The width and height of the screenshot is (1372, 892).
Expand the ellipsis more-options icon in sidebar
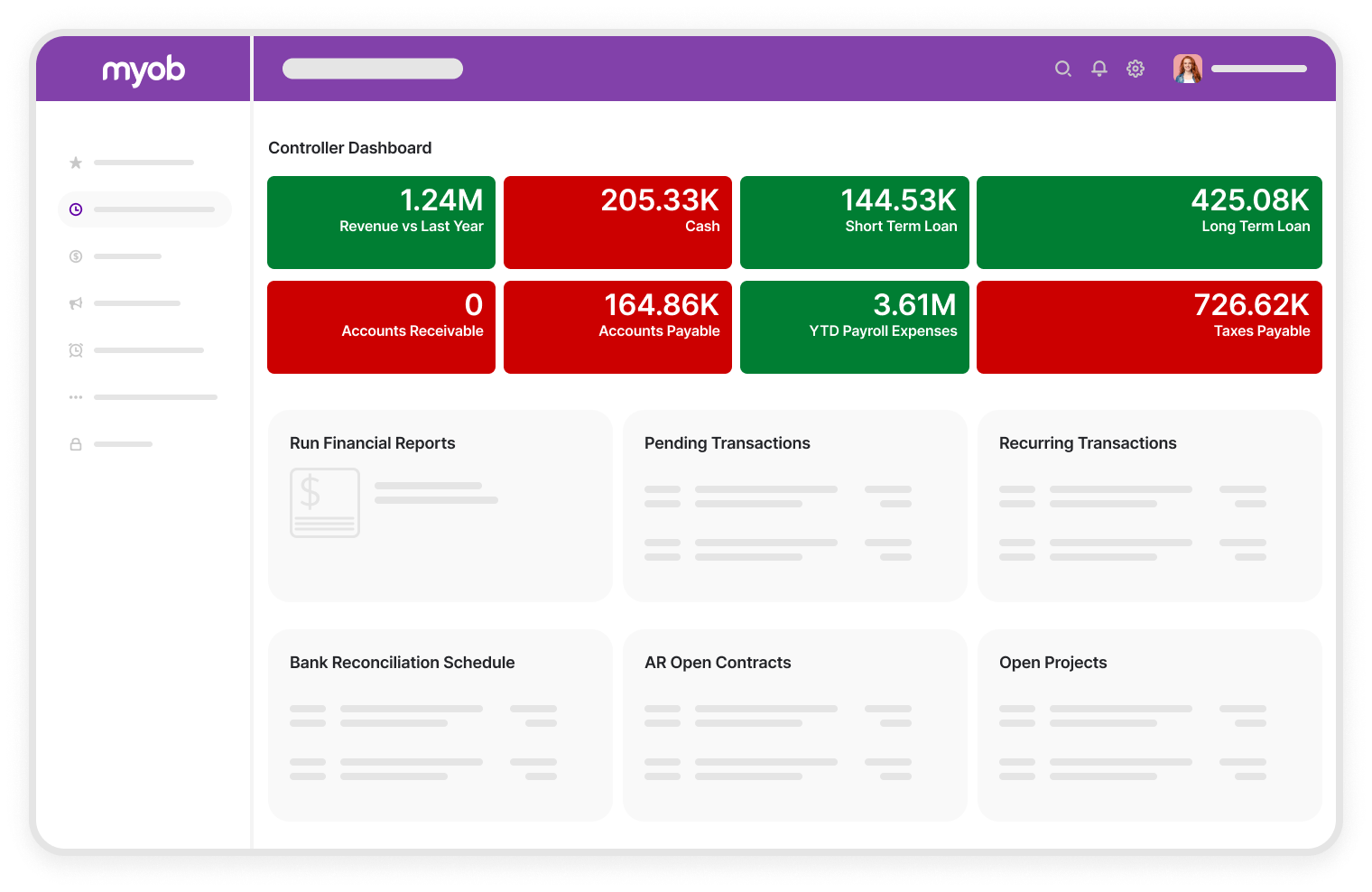76,397
